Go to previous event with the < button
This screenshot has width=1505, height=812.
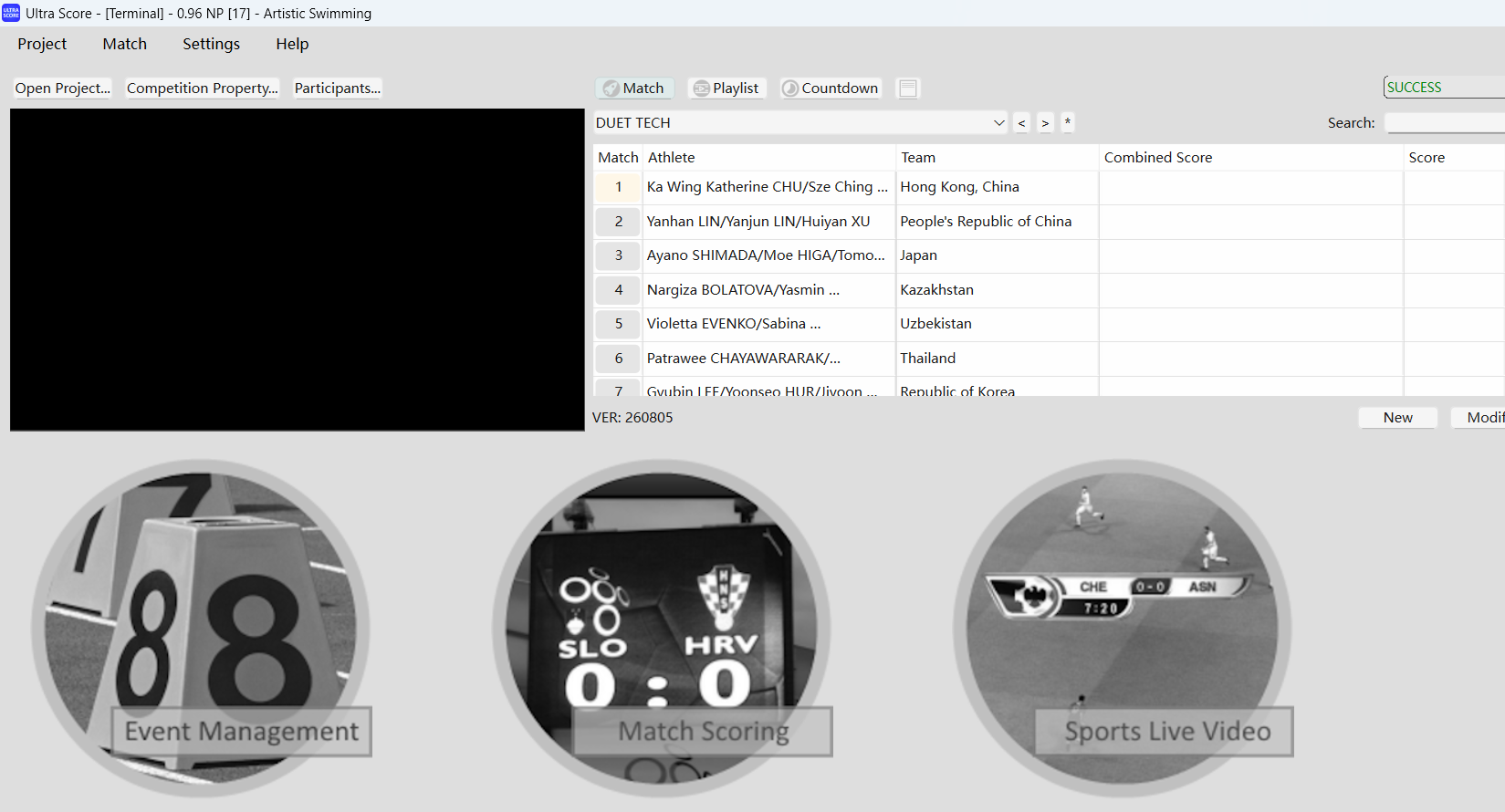(1021, 123)
